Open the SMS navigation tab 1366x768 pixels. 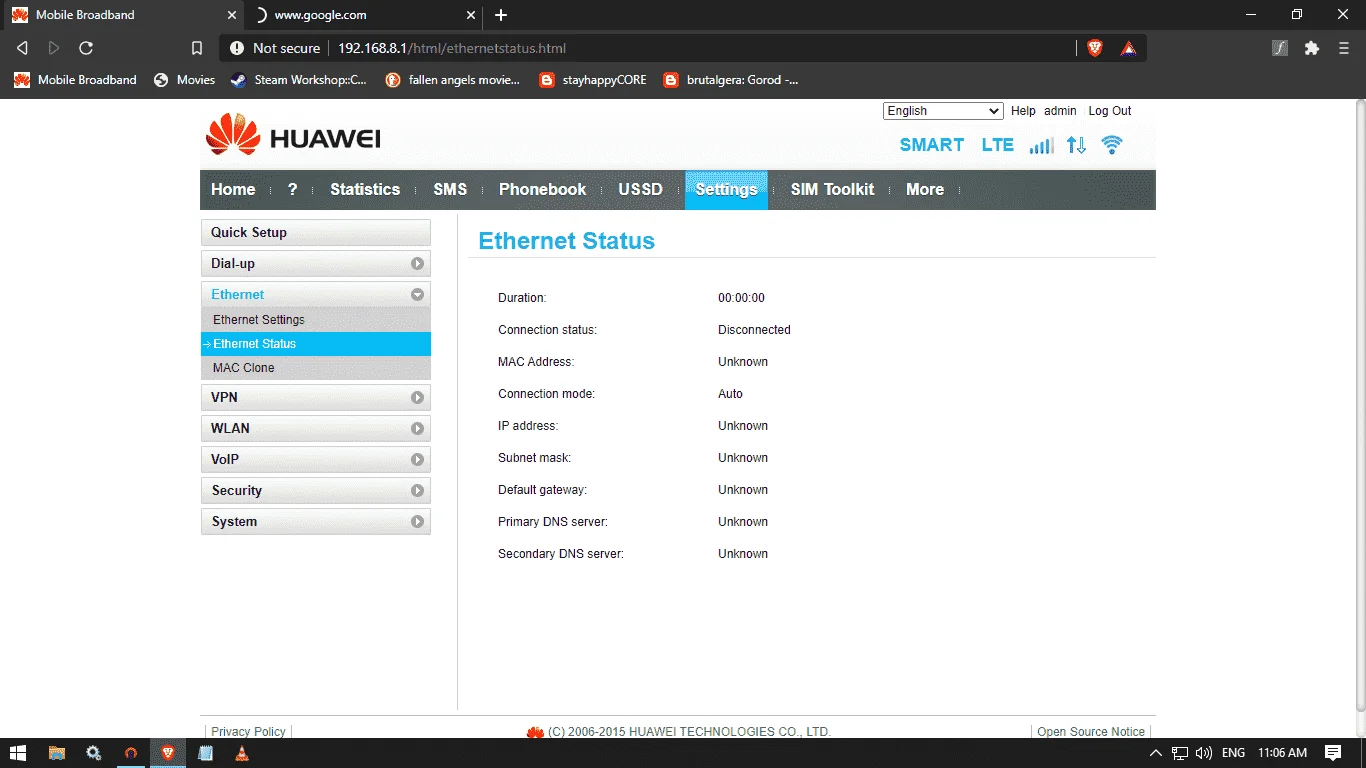450,190
